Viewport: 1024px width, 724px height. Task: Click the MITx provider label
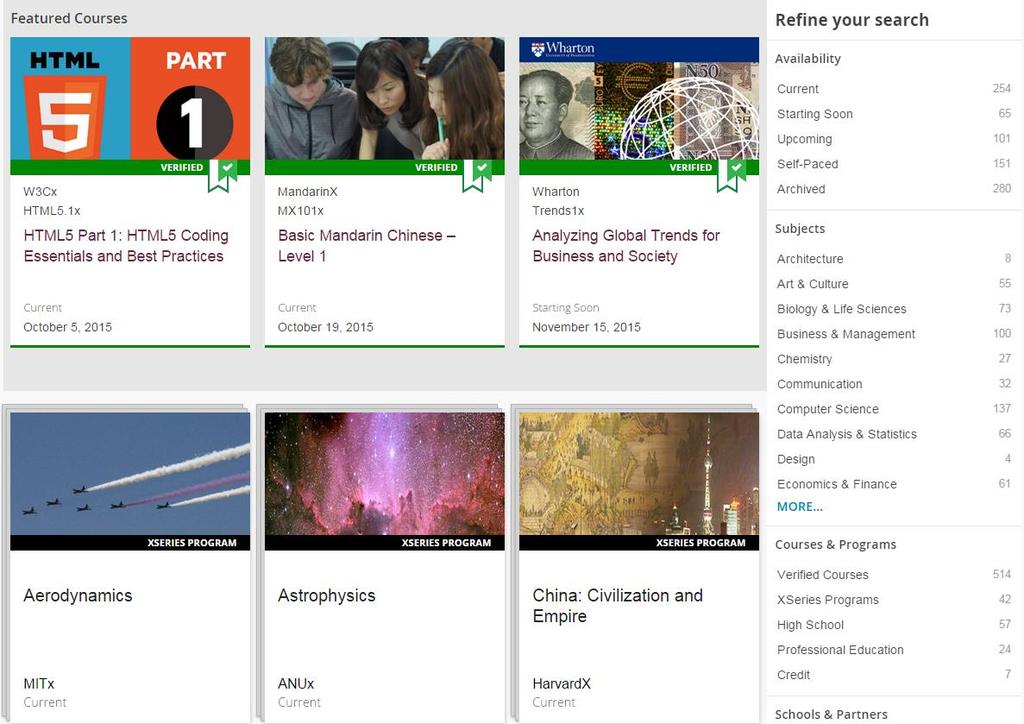click(x=39, y=684)
